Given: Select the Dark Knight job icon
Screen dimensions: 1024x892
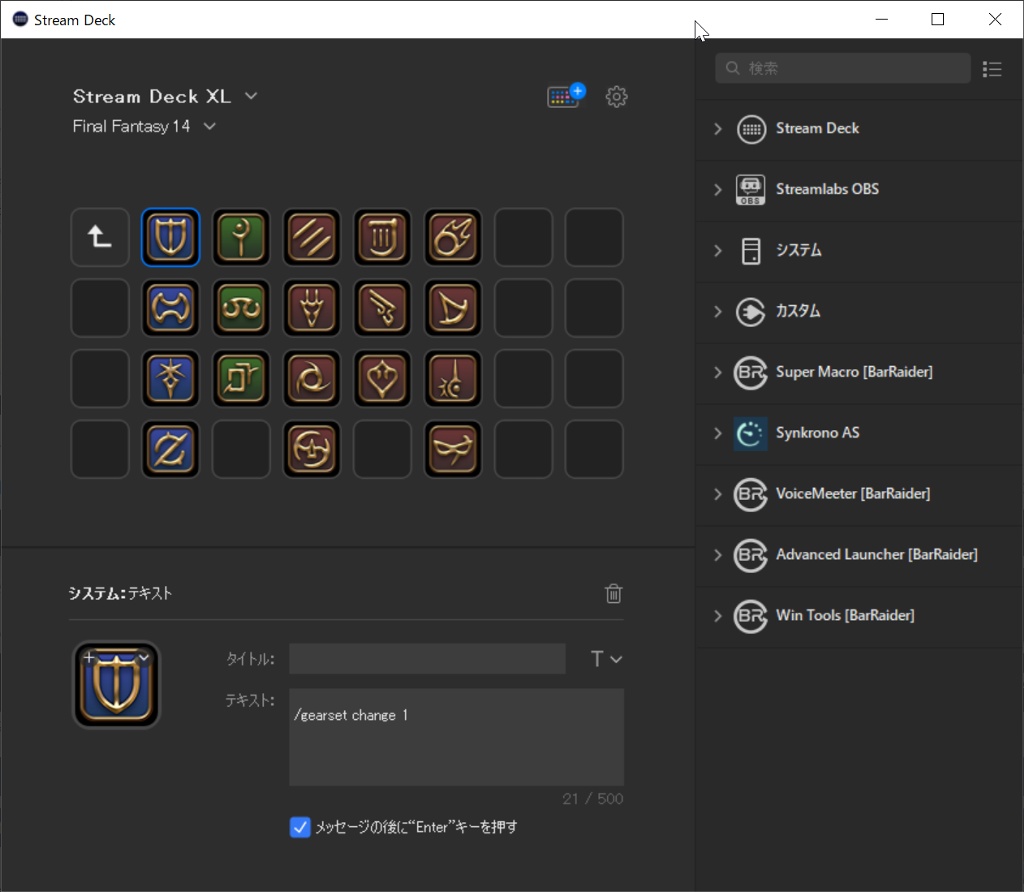Looking at the screenshot, I should pyautogui.click(x=170, y=378).
